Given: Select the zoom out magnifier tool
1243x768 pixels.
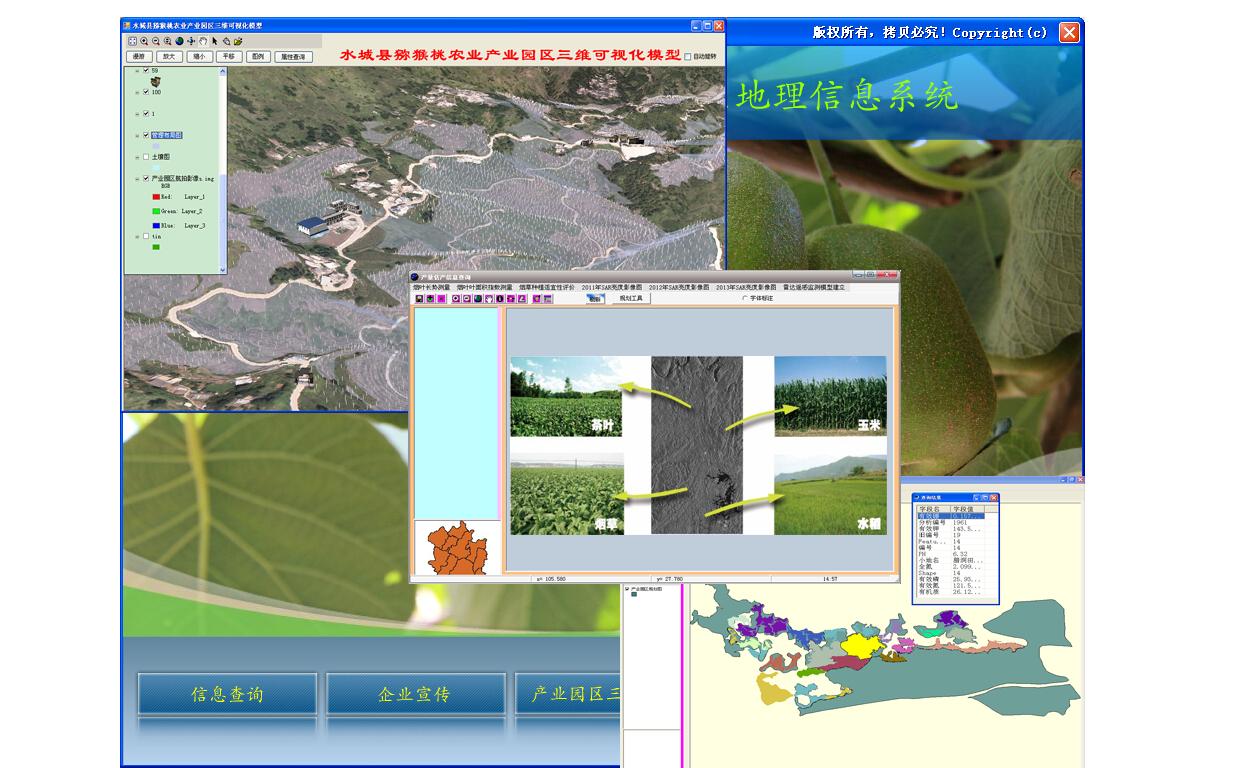Looking at the screenshot, I should click(x=156, y=41).
